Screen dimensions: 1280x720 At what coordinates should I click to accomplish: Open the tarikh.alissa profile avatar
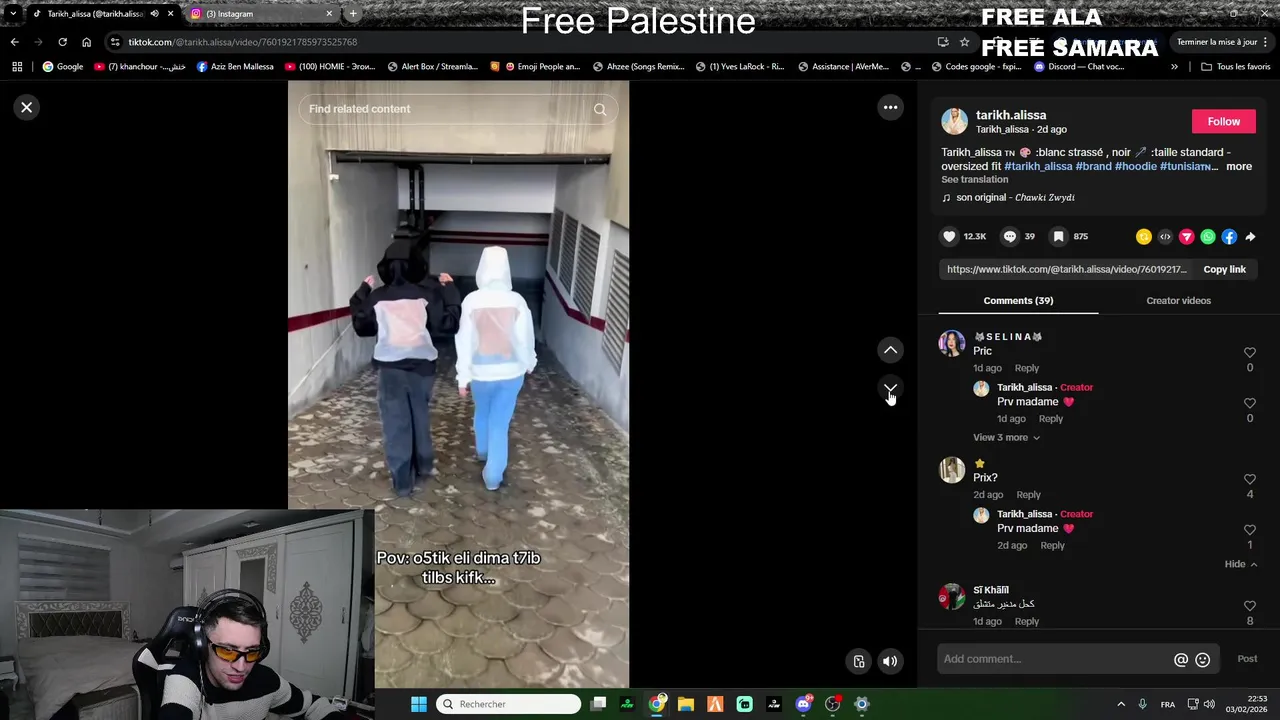pyautogui.click(x=954, y=121)
